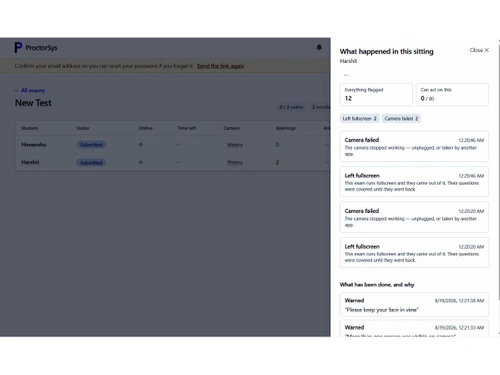This screenshot has height=375, width=500.
Task: Click Warned entry 'Please keep your face in view'
Action: (414, 305)
